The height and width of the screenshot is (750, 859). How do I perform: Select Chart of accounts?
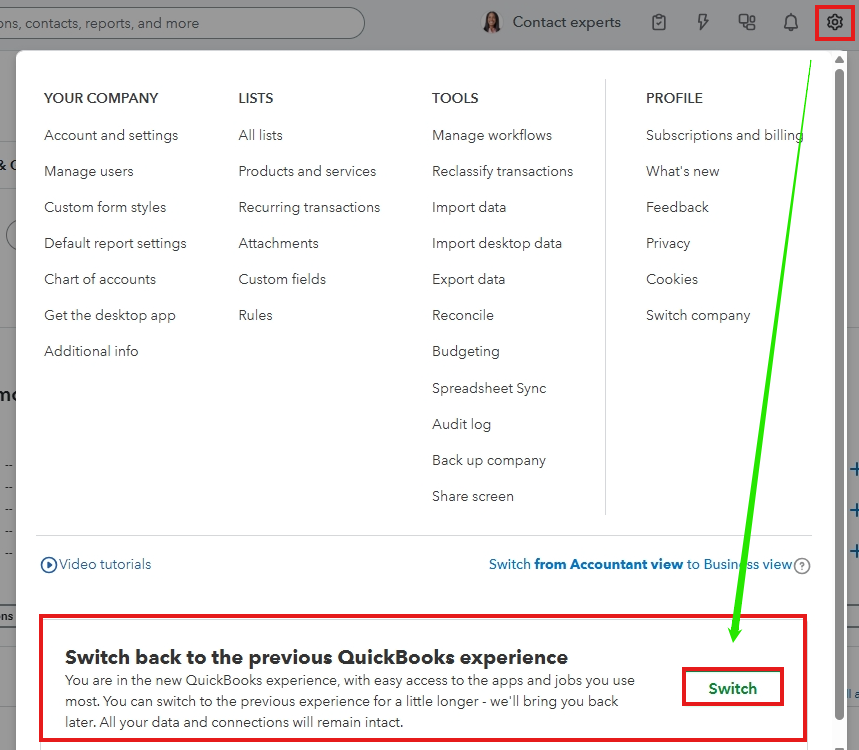tap(100, 279)
